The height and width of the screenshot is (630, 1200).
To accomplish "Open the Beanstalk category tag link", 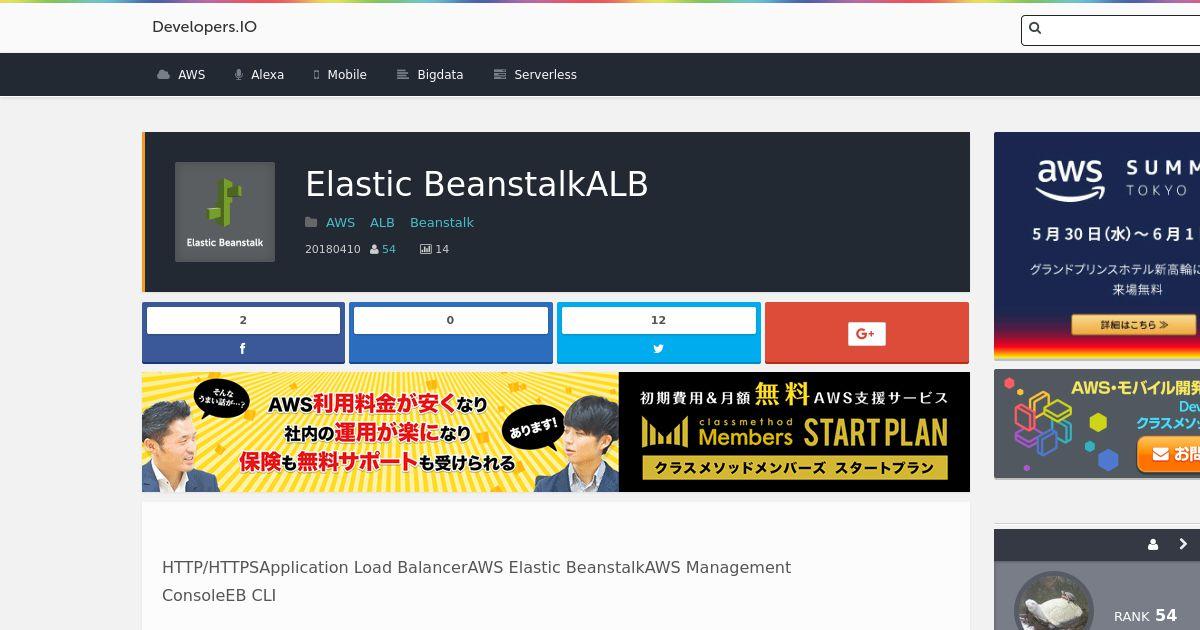I will tap(442, 223).
